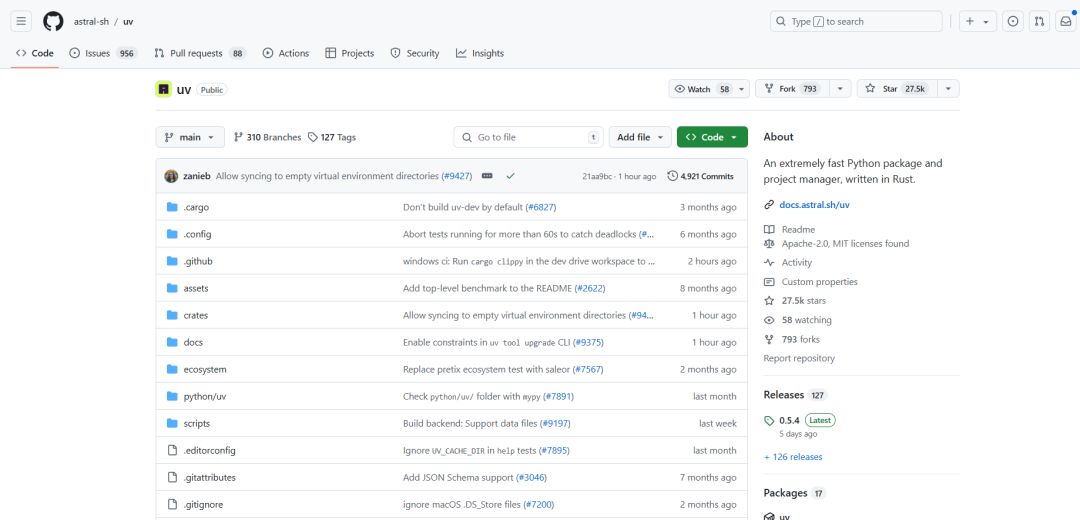Image resolution: width=1080 pixels, height=520 pixels.
Task: Click the GitHub Octocat logo
Action: tap(53, 21)
